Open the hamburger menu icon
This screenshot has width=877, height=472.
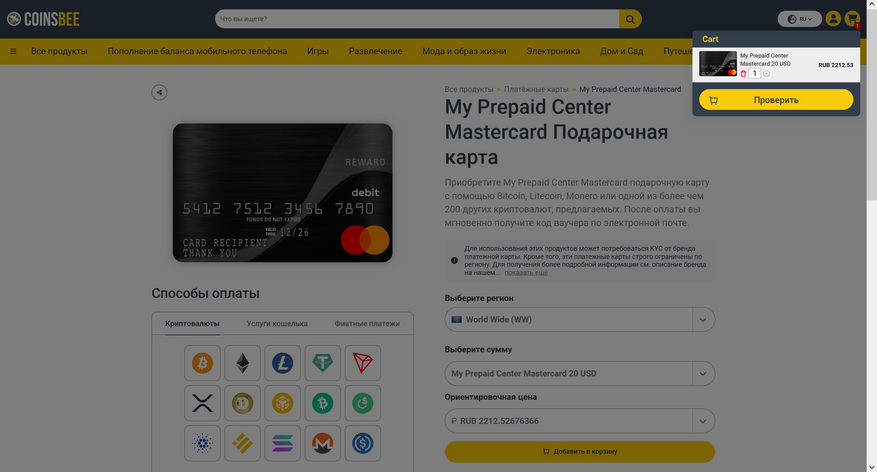(13, 51)
